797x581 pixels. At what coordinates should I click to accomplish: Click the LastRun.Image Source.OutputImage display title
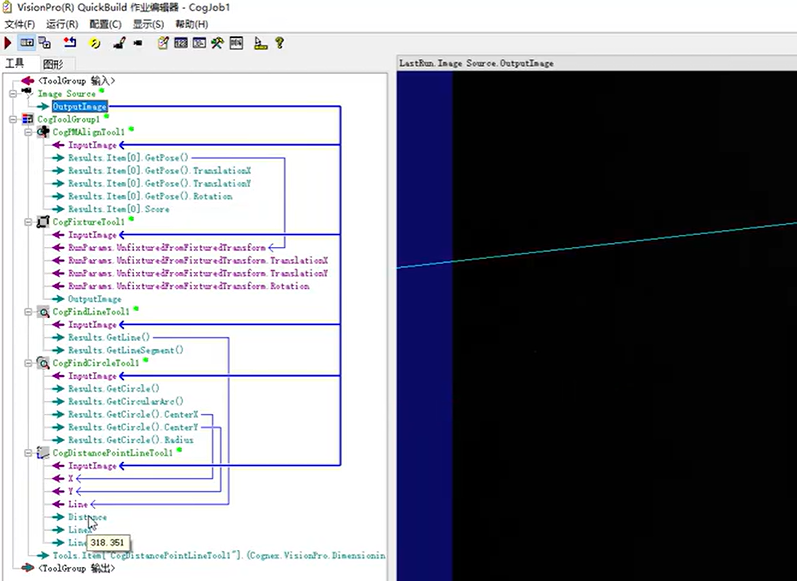click(x=476, y=64)
